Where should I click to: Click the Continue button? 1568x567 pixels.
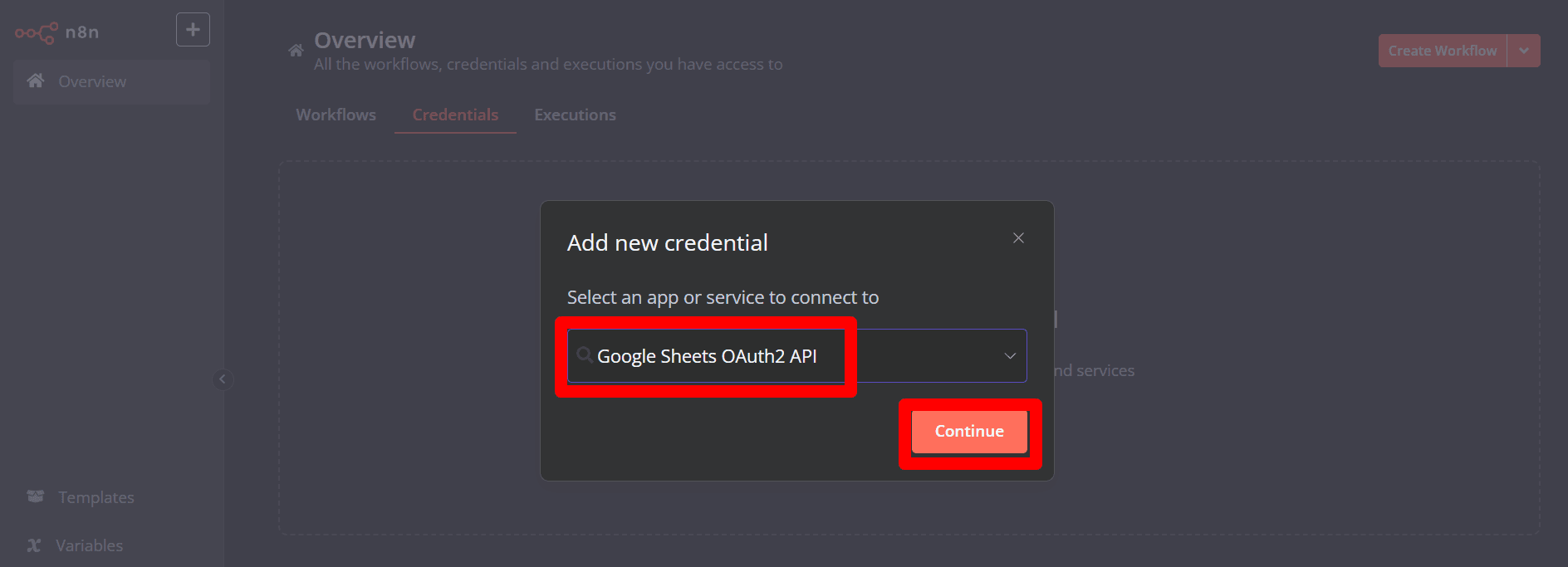pos(969,432)
